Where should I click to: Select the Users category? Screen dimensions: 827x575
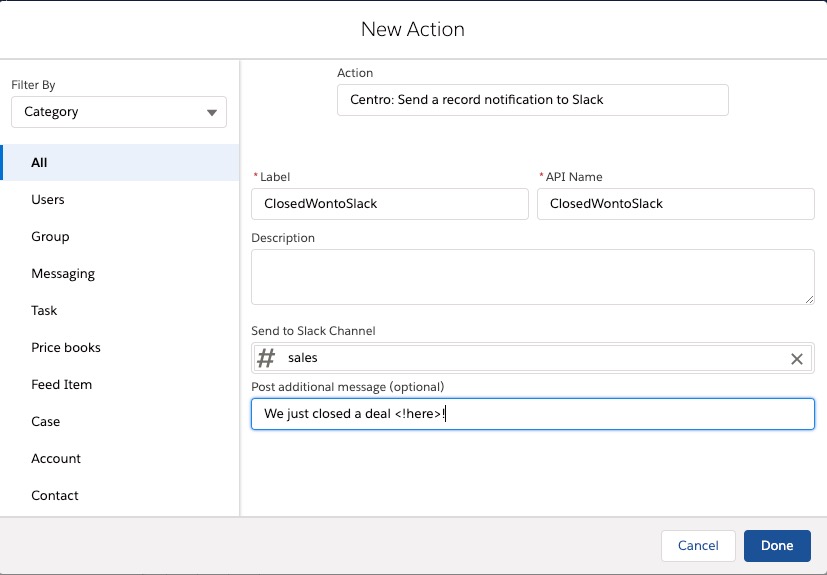click(x=48, y=199)
